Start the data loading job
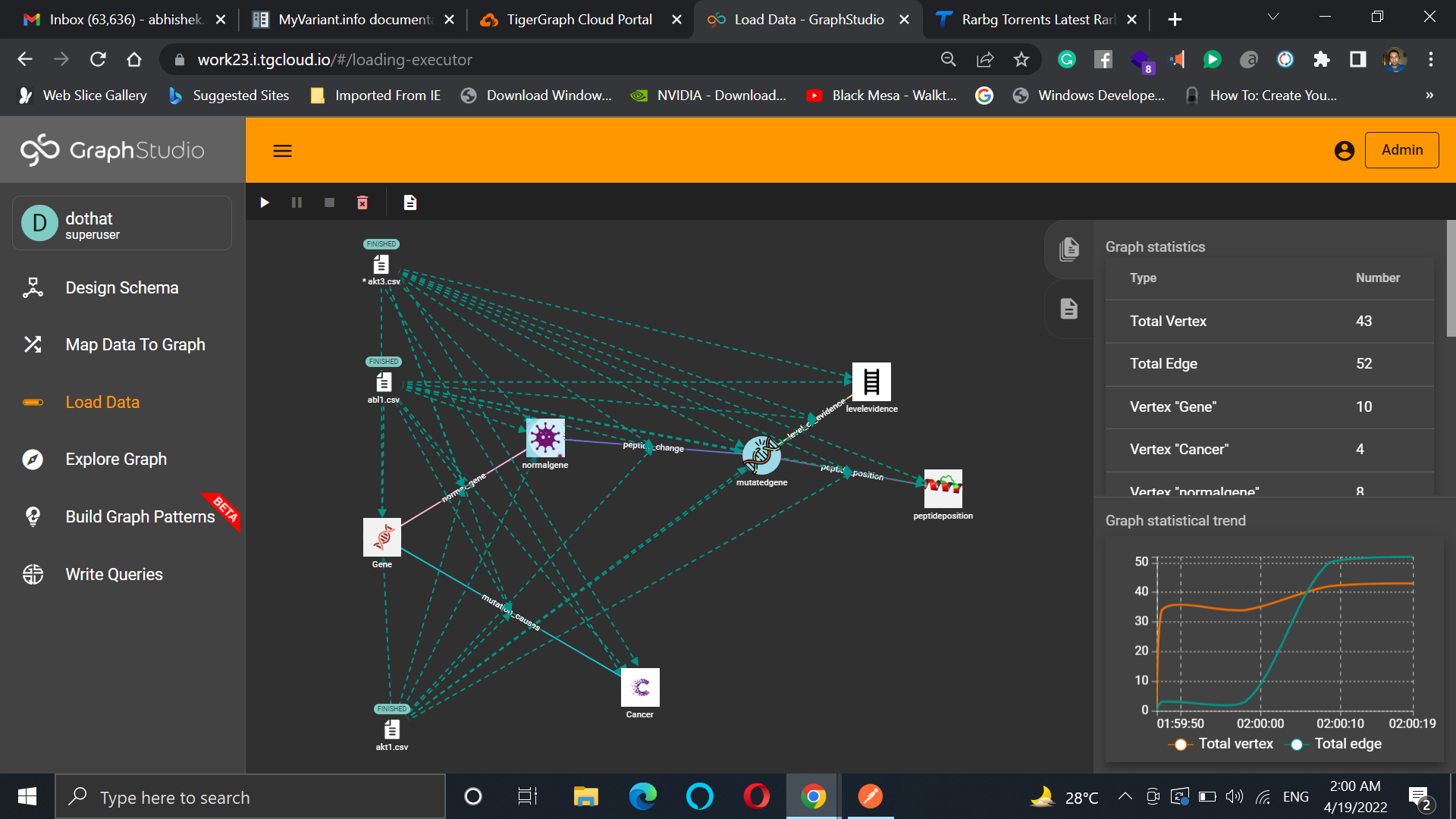The width and height of the screenshot is (1456, 819). tap(265, 202)
